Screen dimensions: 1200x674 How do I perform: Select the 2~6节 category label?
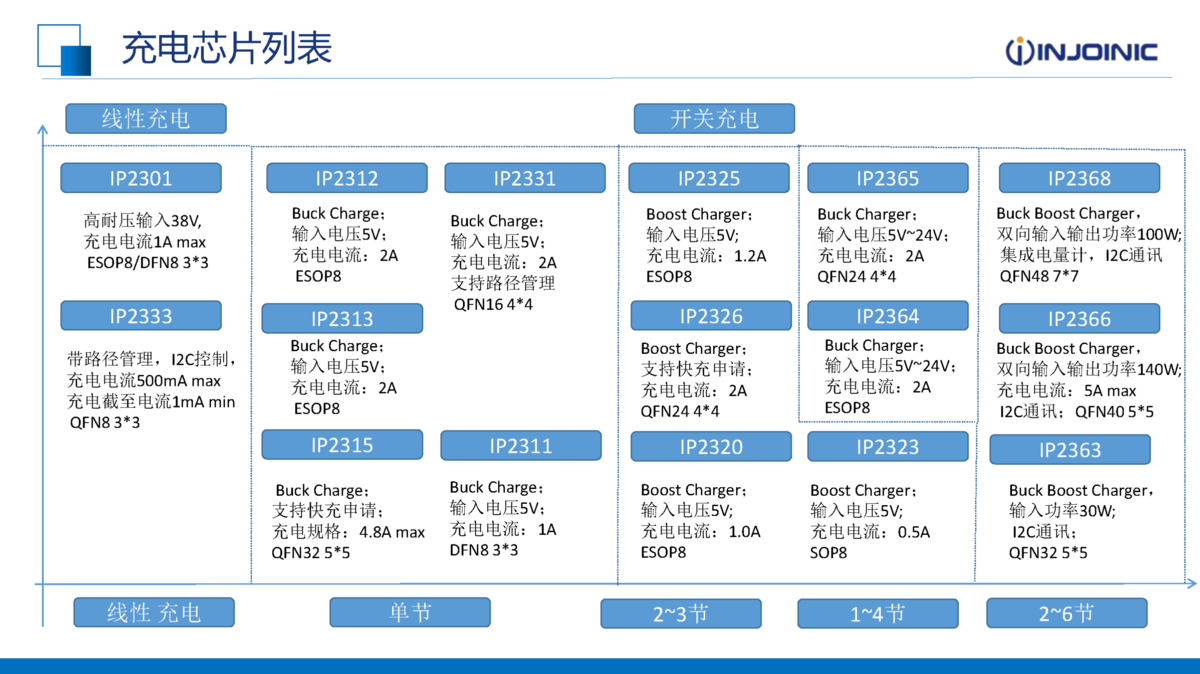point(1066,613)
